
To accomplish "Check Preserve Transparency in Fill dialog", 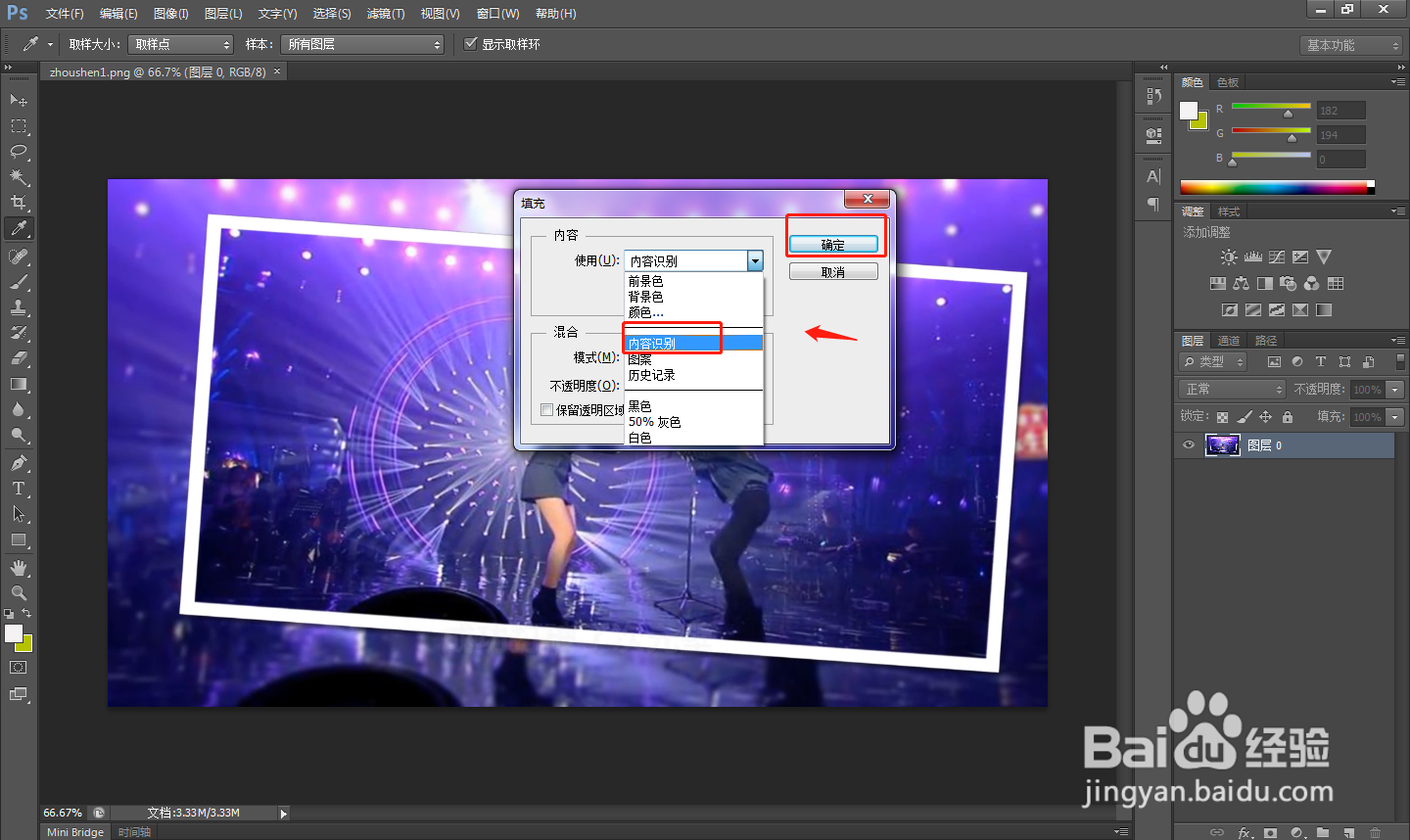I will pos(547,410).
